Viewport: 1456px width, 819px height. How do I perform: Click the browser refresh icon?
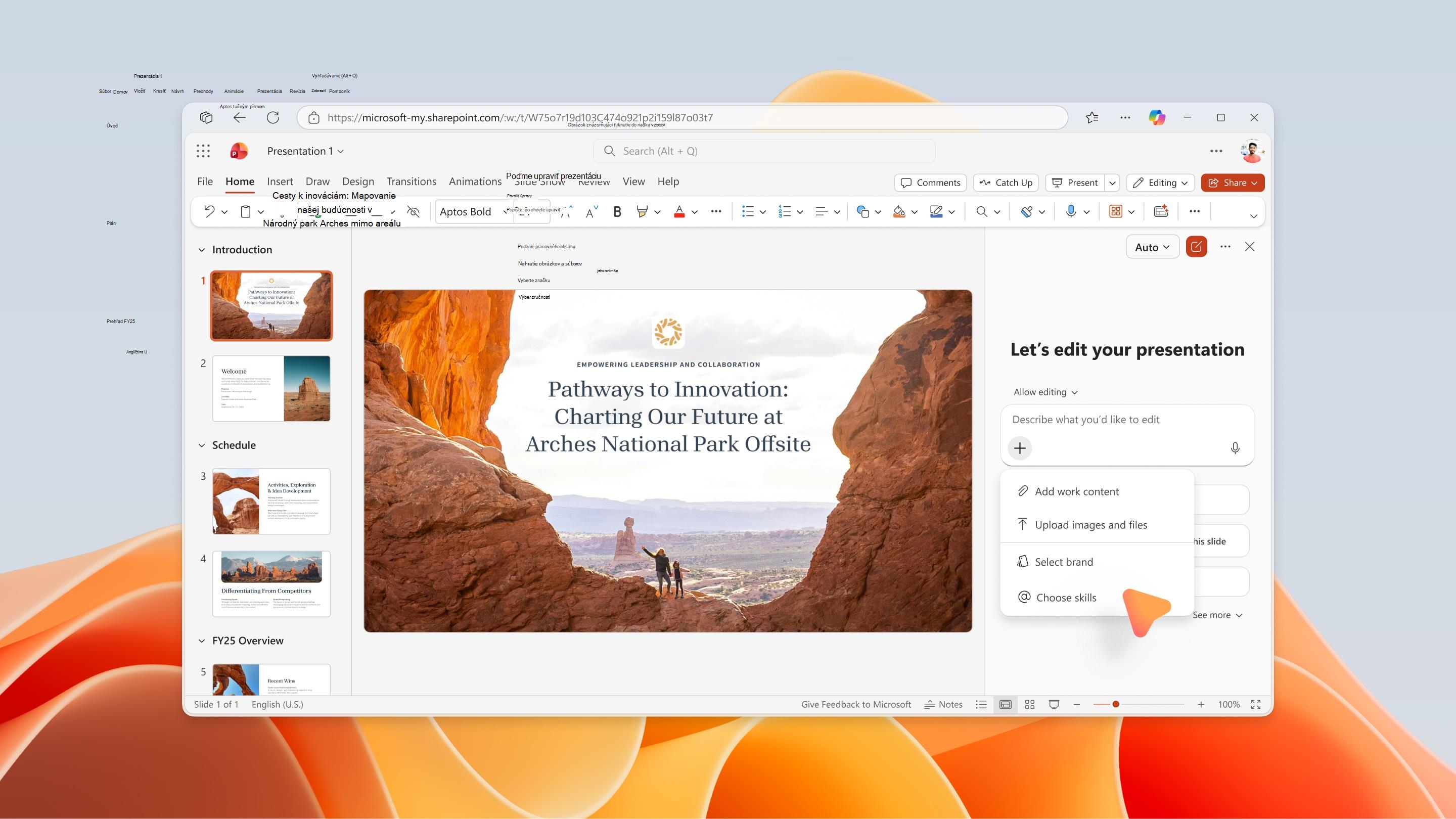pyautogui.click(x=273, y=118)
